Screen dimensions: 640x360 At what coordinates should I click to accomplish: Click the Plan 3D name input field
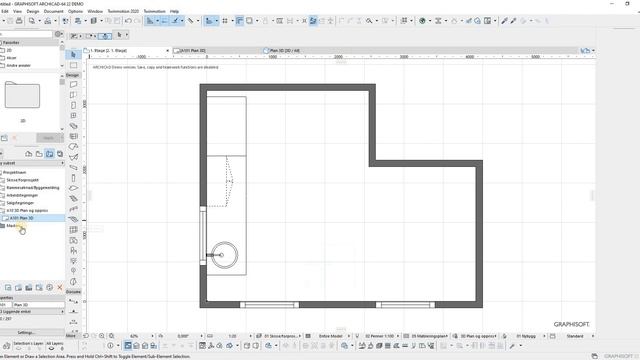click(x=39, y=304)
